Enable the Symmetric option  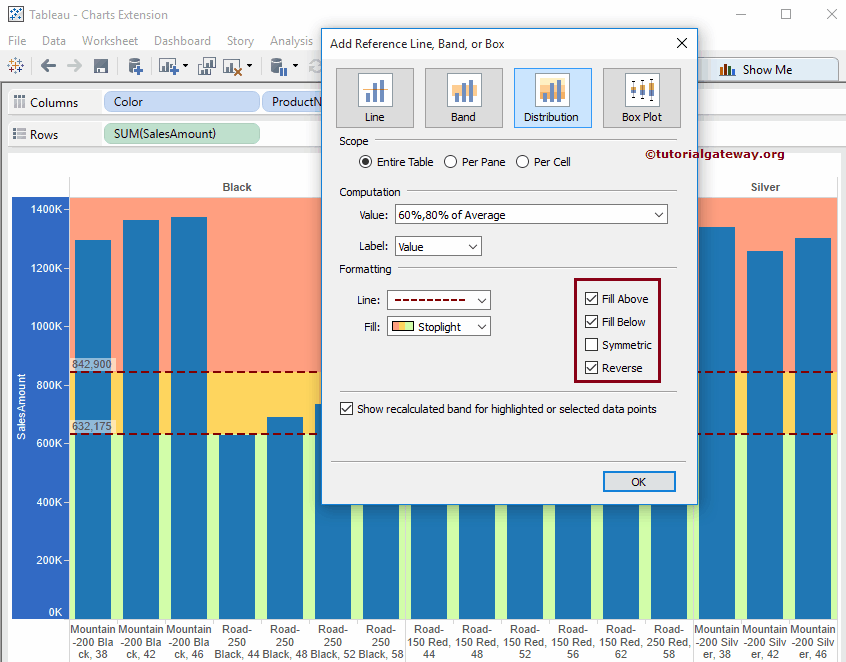(x=590, y=344)
